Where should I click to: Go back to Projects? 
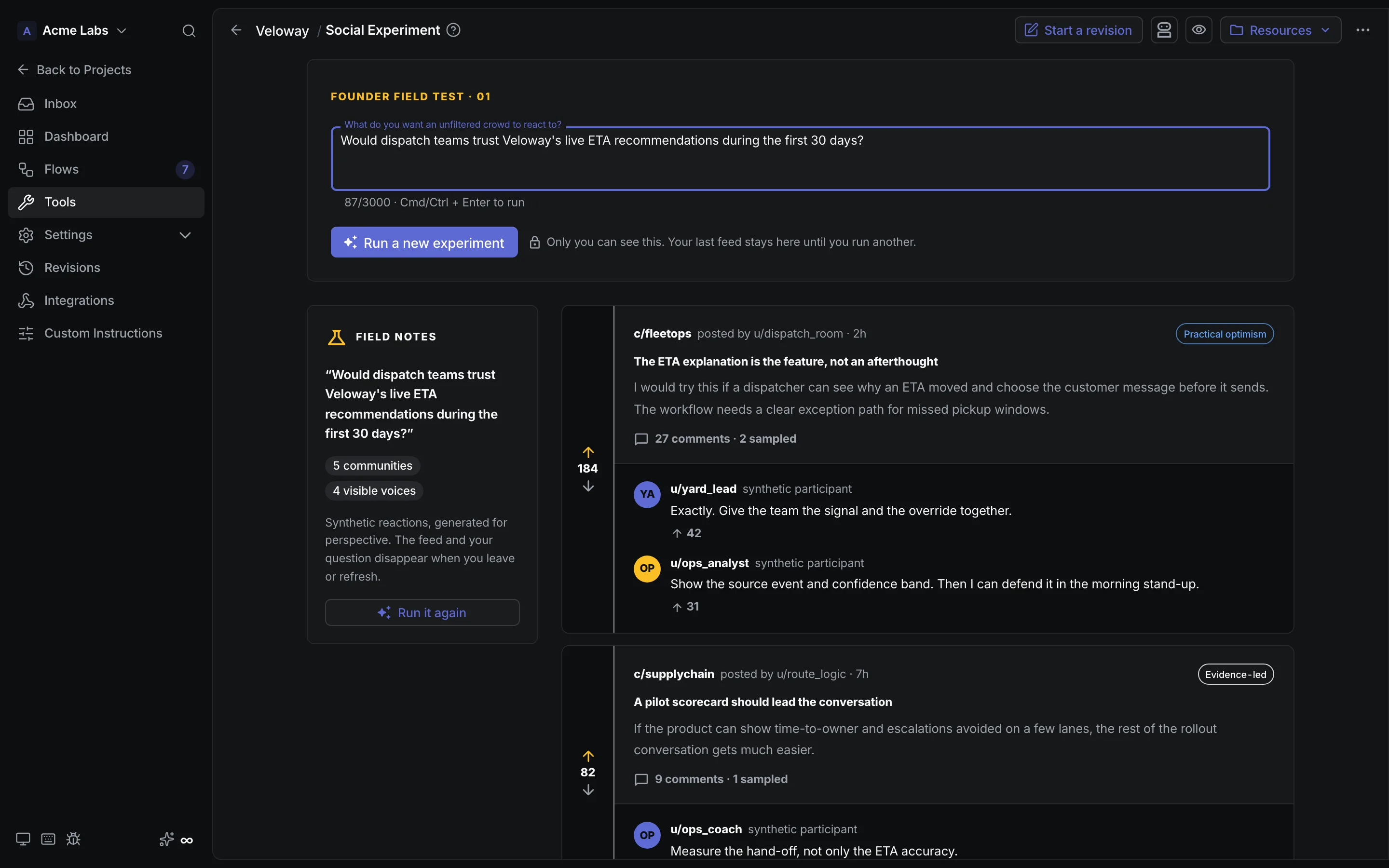click(x=75, y=70)
